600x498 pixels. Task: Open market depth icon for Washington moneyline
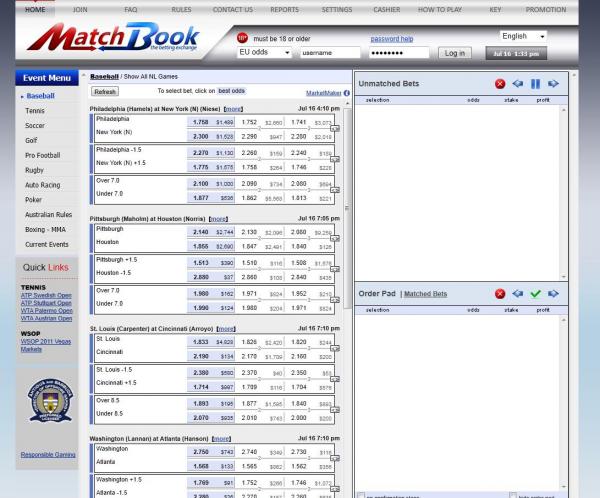click(x=335, y=458)
